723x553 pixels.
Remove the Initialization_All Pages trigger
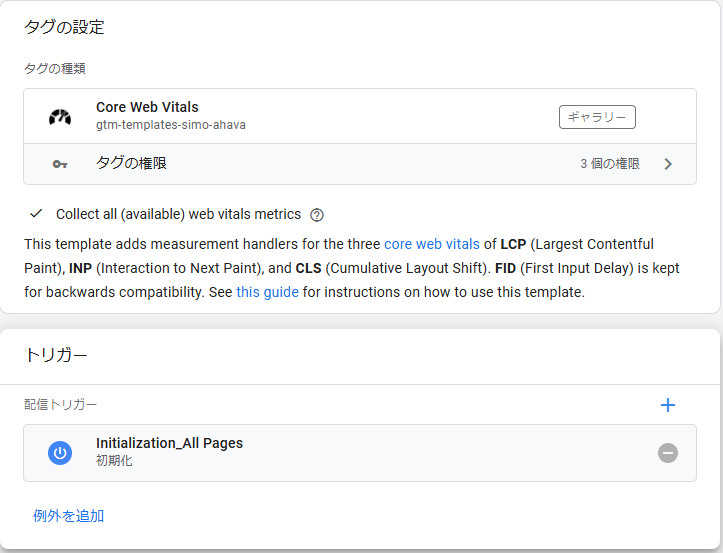[x=668, y=453]
